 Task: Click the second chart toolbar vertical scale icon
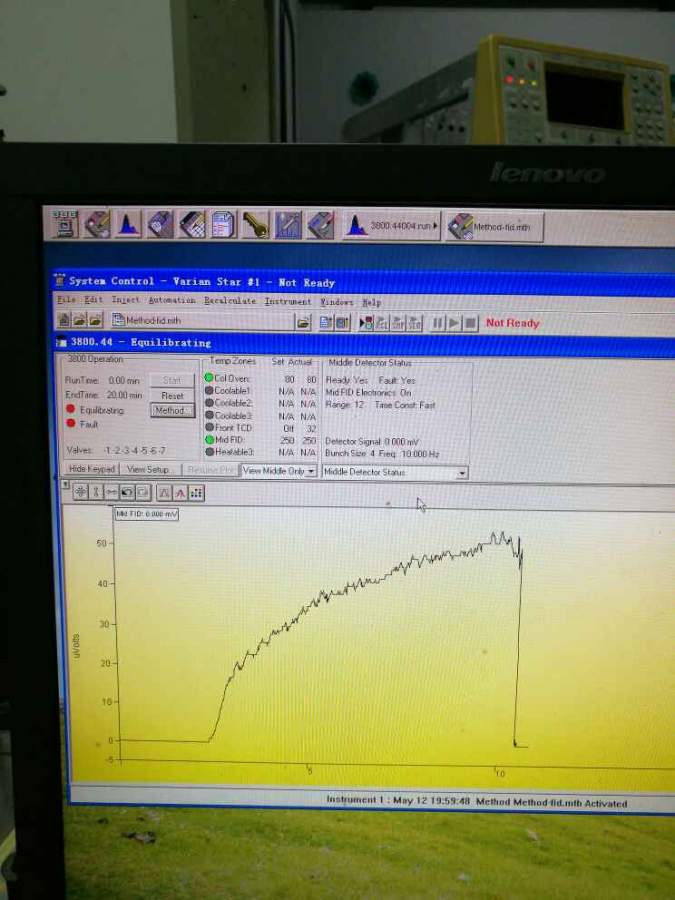96,492
